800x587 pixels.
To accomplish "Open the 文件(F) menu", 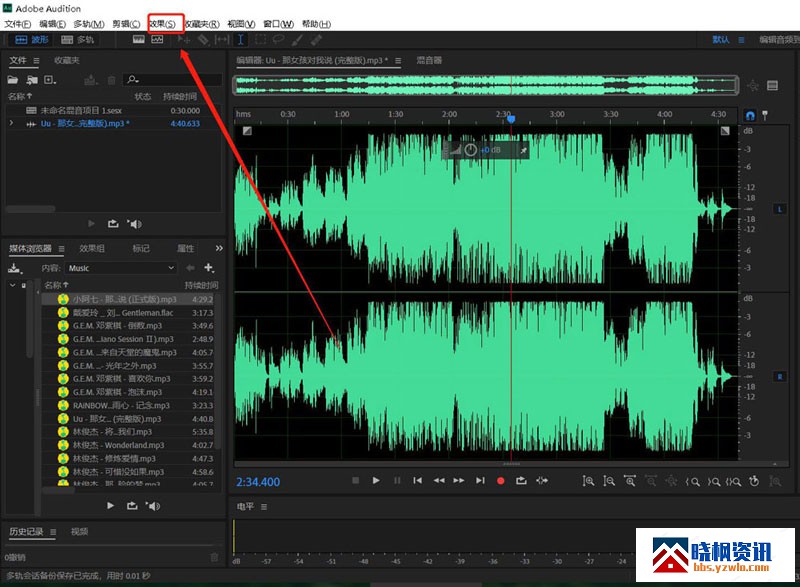I will click(x=17, y=24).
